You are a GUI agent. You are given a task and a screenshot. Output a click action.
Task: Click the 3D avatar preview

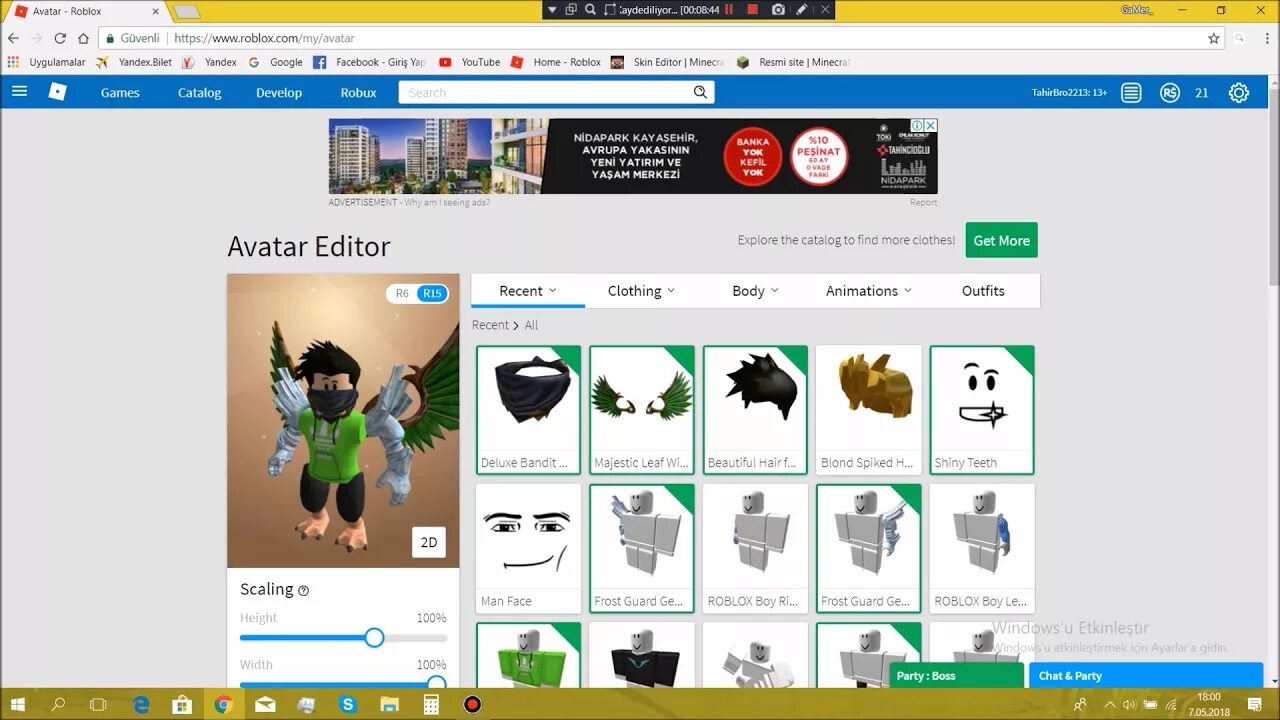(343, 421)
